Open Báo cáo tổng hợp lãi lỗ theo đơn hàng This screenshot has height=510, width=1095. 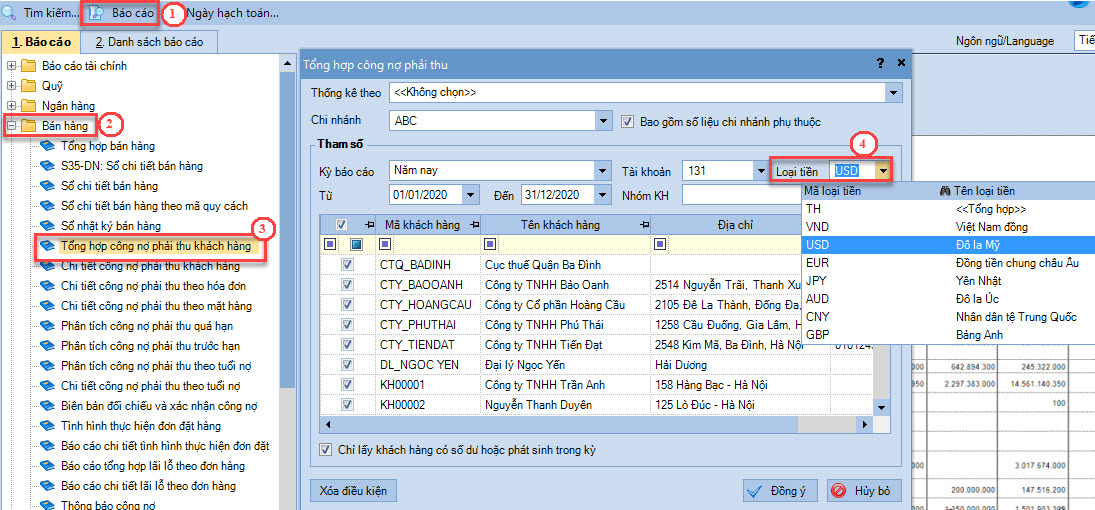[x=153, y=465]
